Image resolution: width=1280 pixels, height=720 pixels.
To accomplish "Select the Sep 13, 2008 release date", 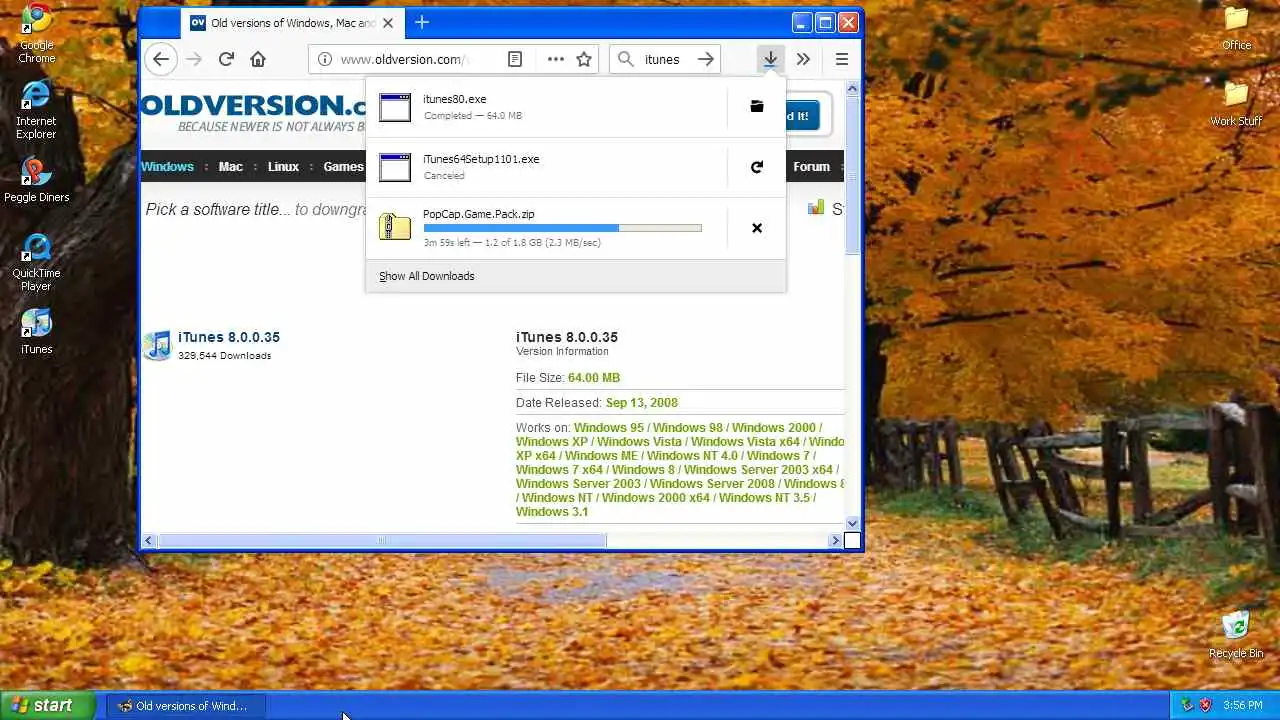I will coord(642,403).
